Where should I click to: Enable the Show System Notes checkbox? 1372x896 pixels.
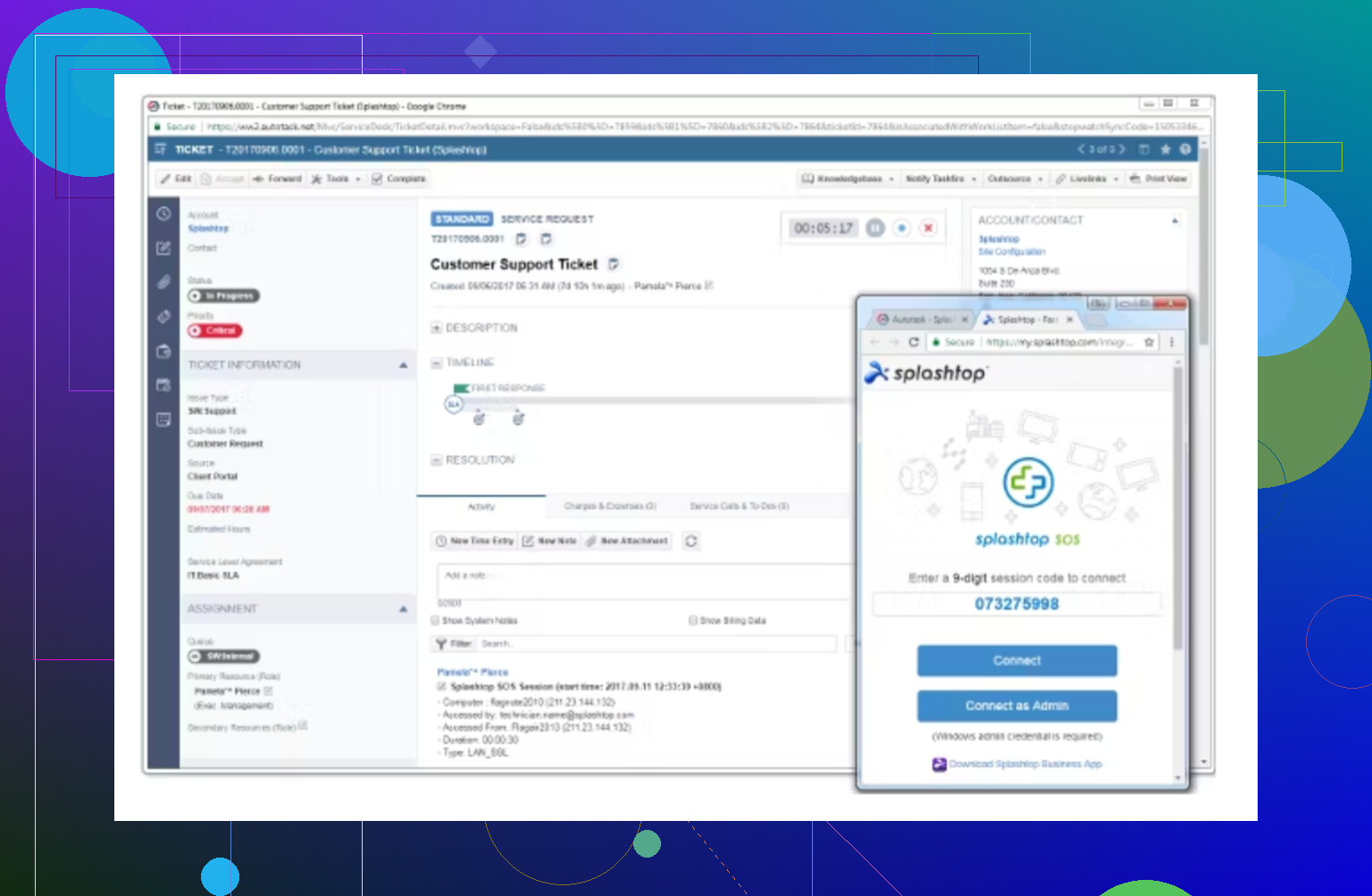pos(436,620)
